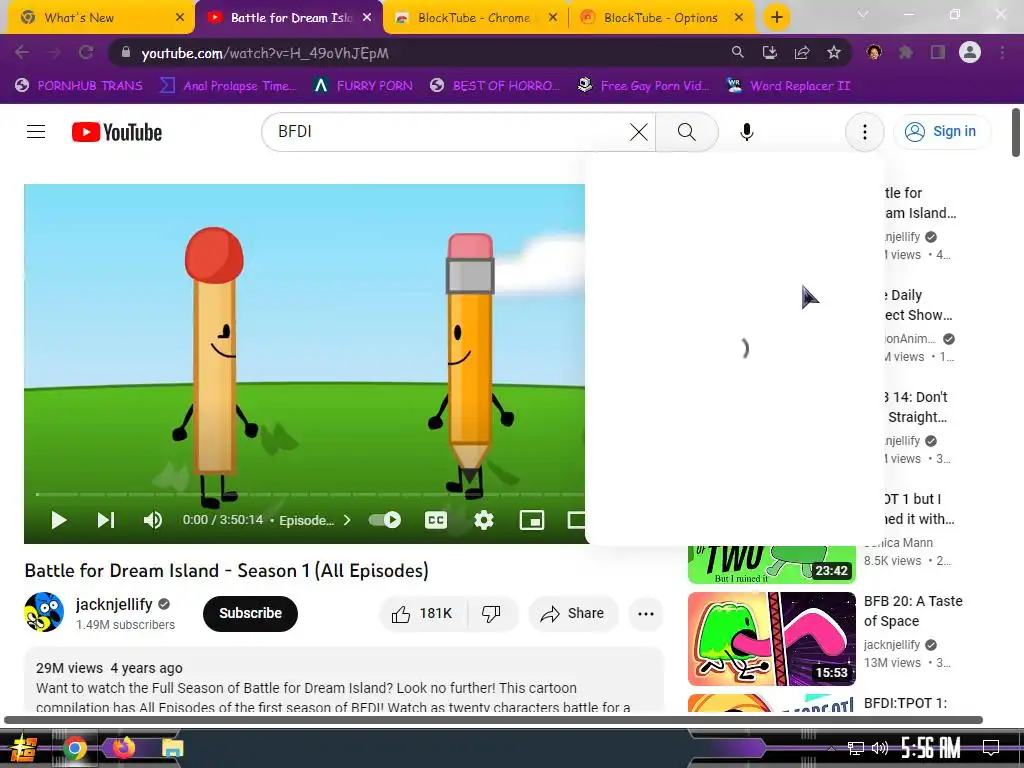This screenshot has width=1024, height=768.
Task: Open the BFB 20 thumbnail
Action: [x=771, y=639]
